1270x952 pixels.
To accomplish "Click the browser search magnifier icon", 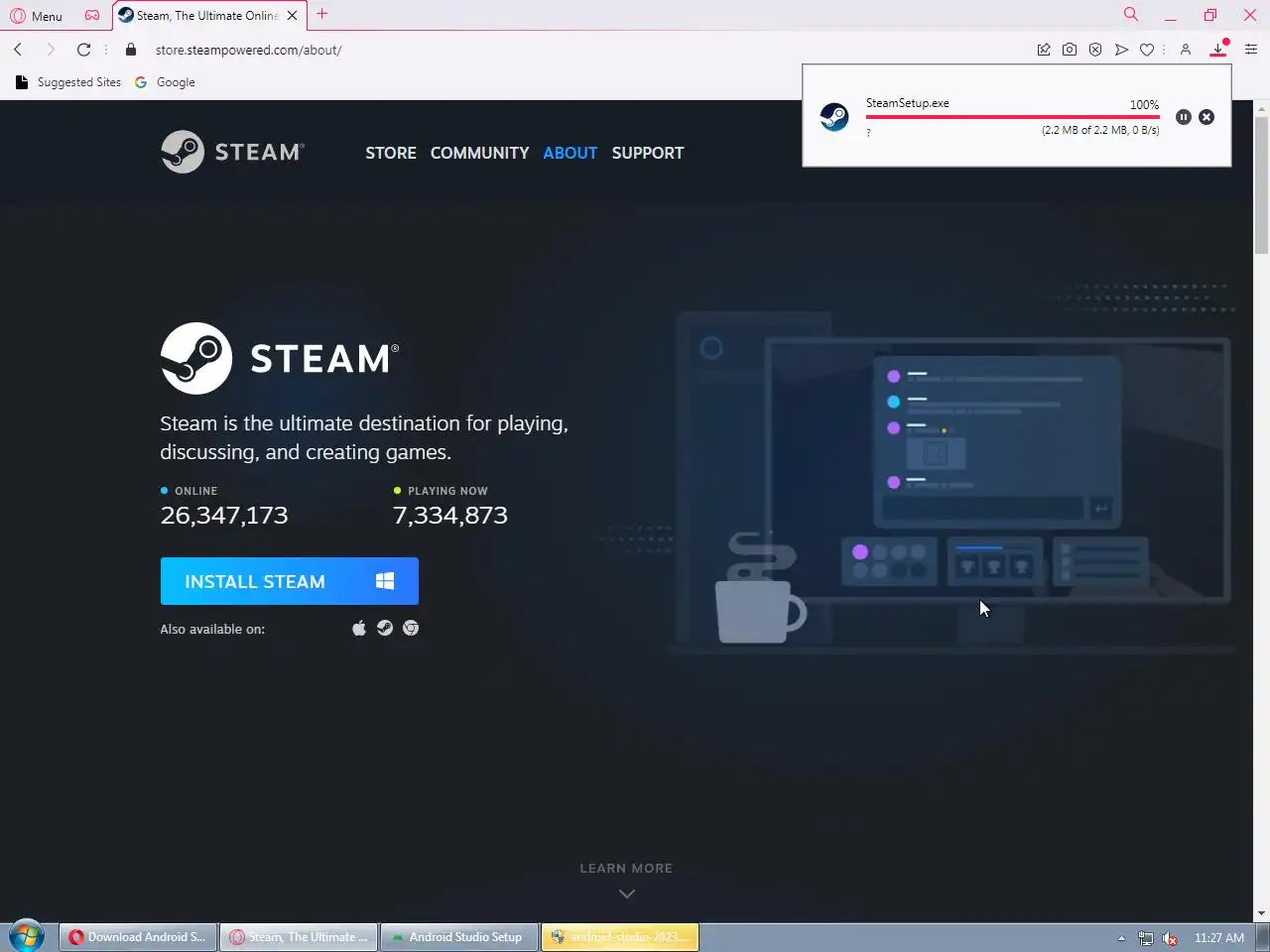I will click(x=1131, y=14).
